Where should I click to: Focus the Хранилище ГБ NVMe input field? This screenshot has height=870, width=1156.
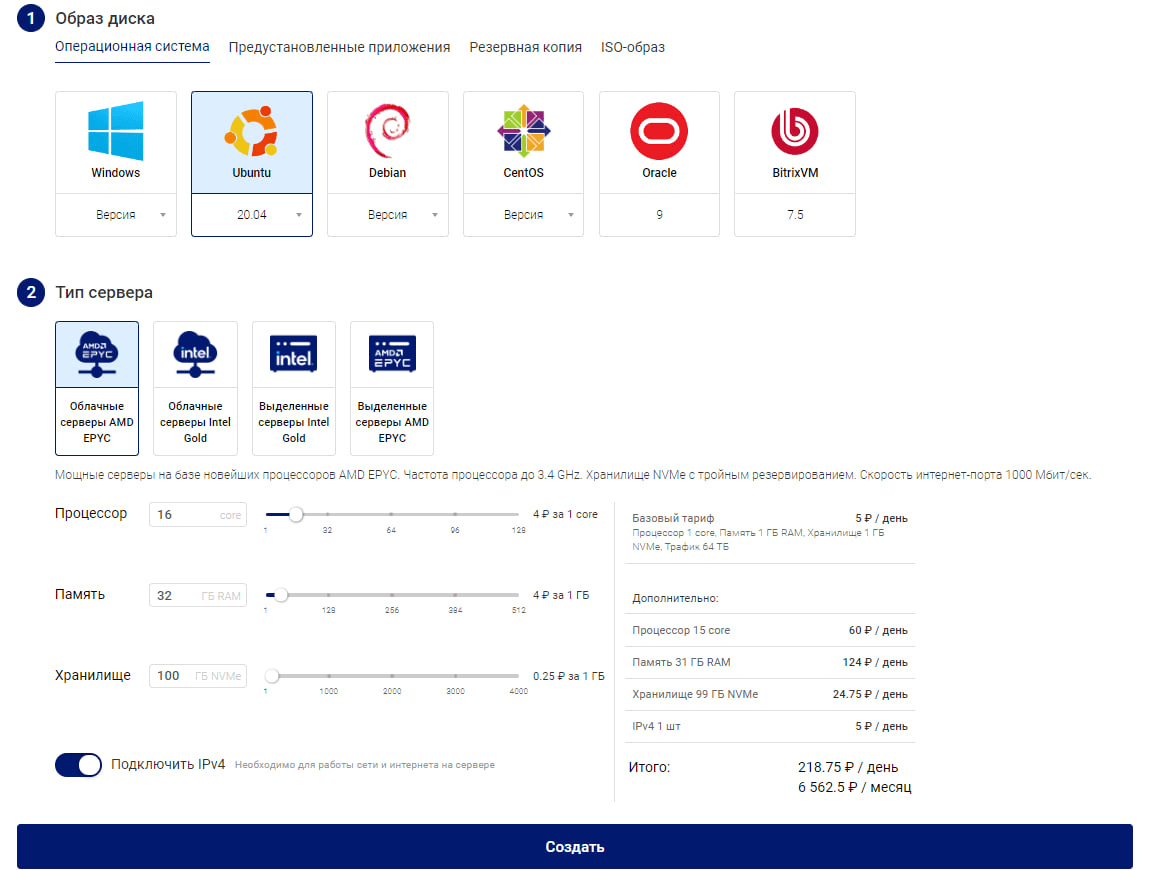pyautogui.click(x=198, y=675)
